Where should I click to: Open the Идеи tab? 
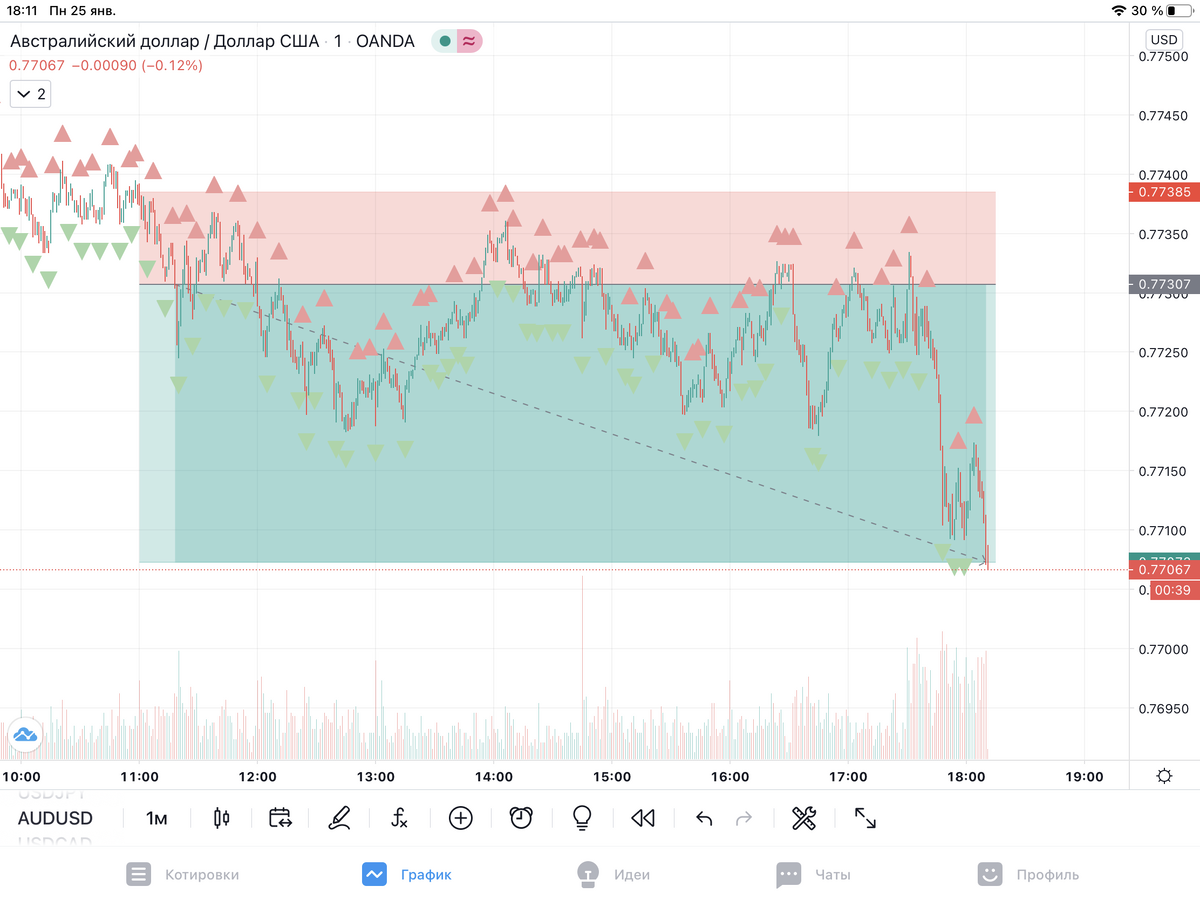[x=613, y=874]
